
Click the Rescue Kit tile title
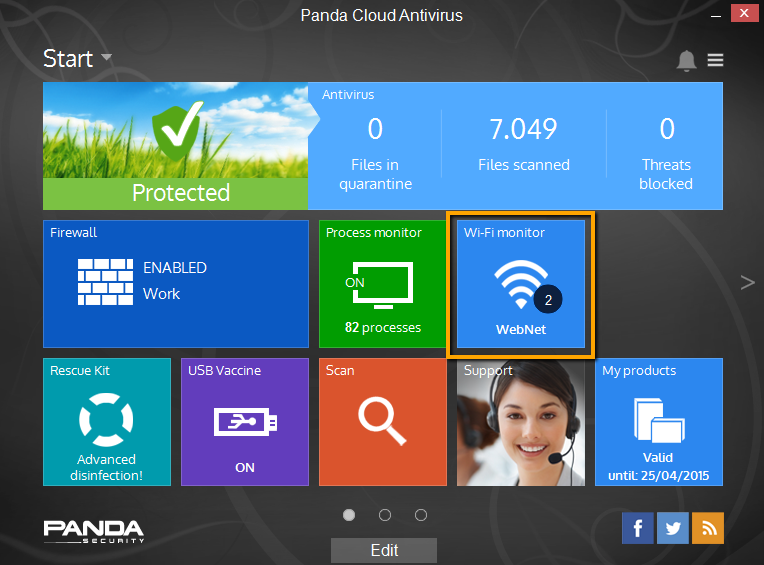80,371
